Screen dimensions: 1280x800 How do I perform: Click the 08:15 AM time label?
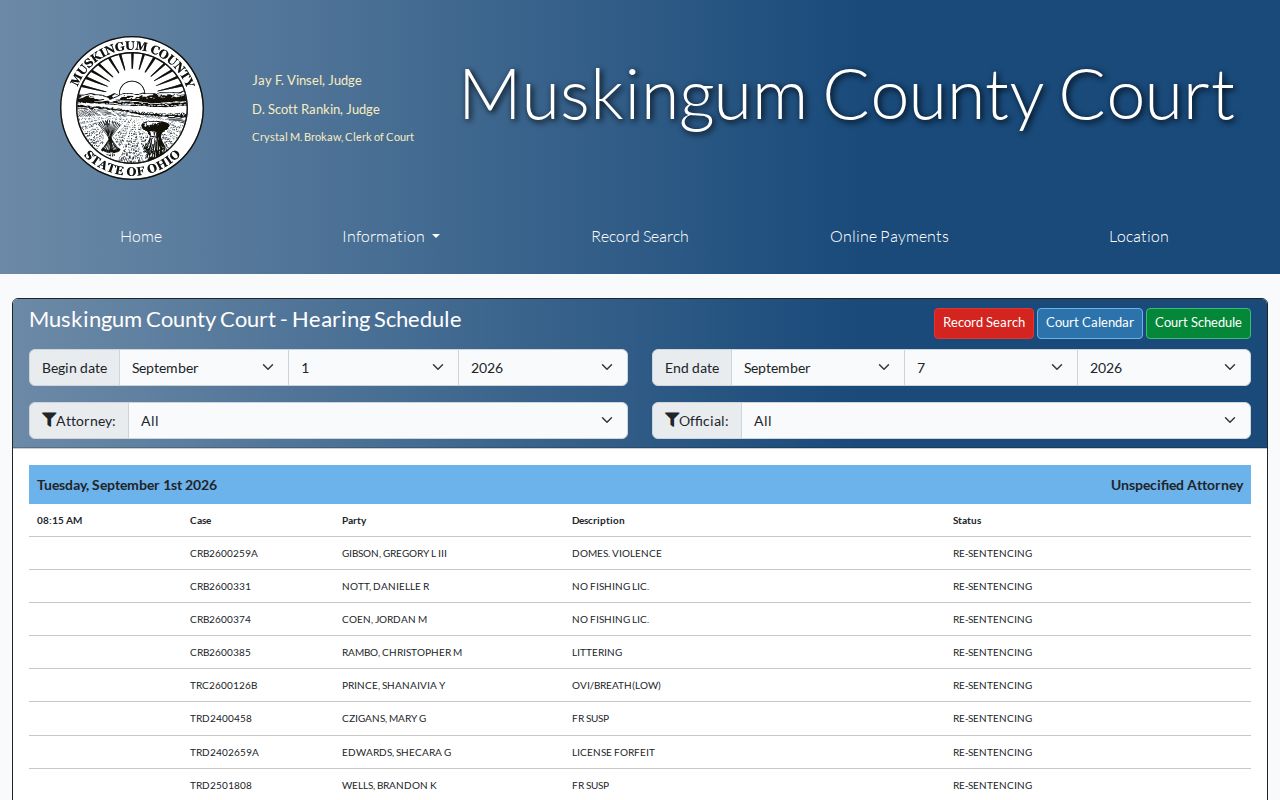(x=60, y=520)
